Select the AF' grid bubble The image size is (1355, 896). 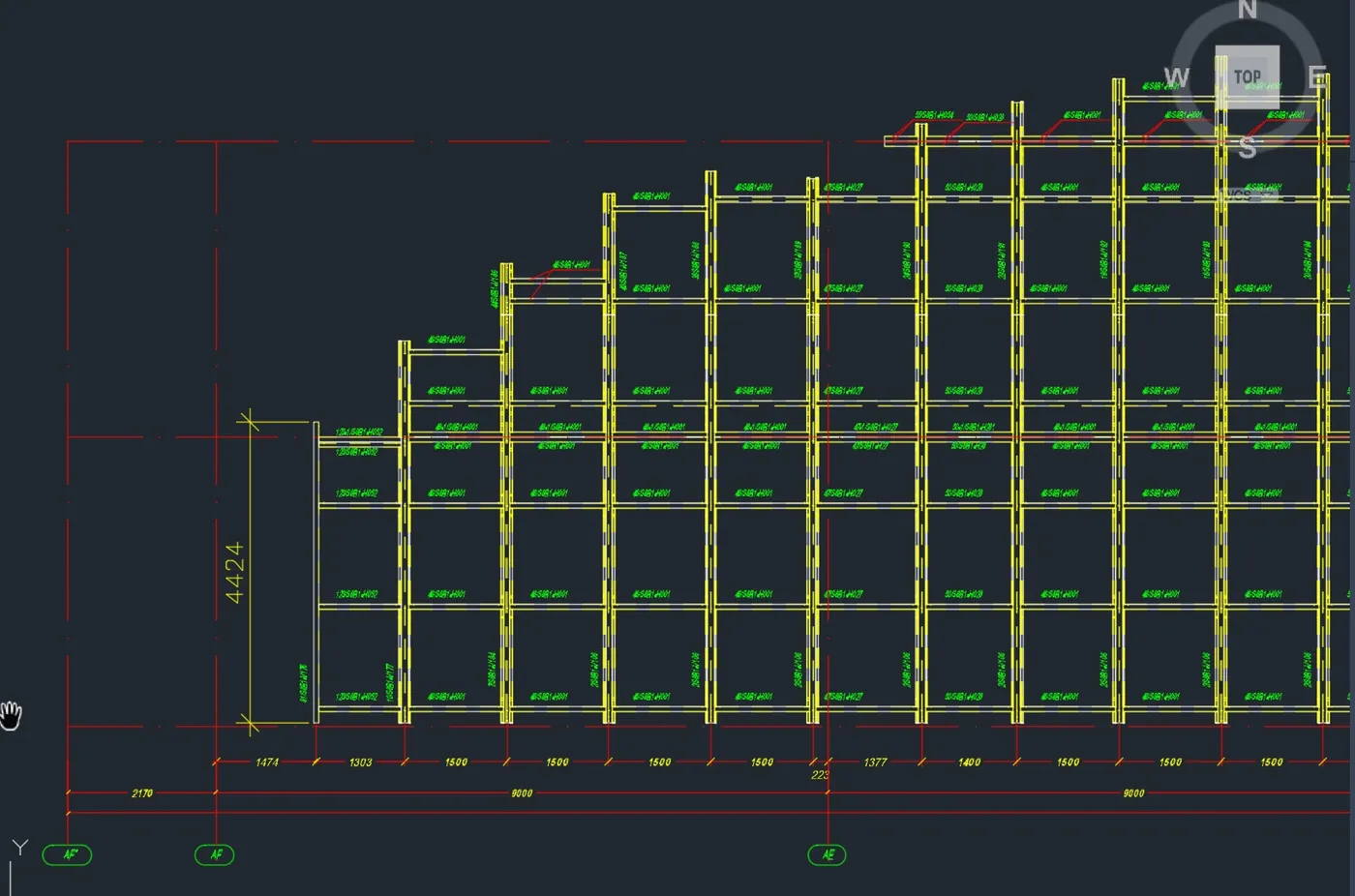(x=68, y=854)
